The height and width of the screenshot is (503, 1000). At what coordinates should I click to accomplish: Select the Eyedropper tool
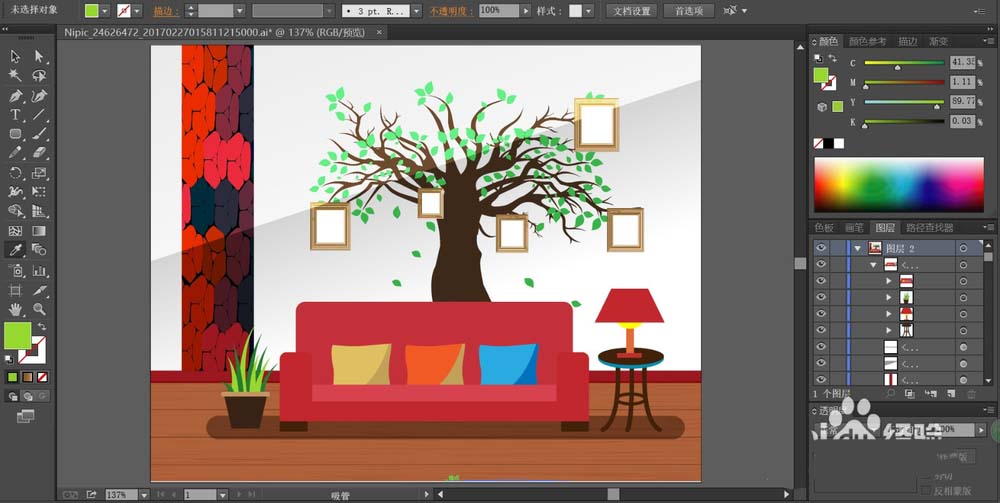coord(15,250)
